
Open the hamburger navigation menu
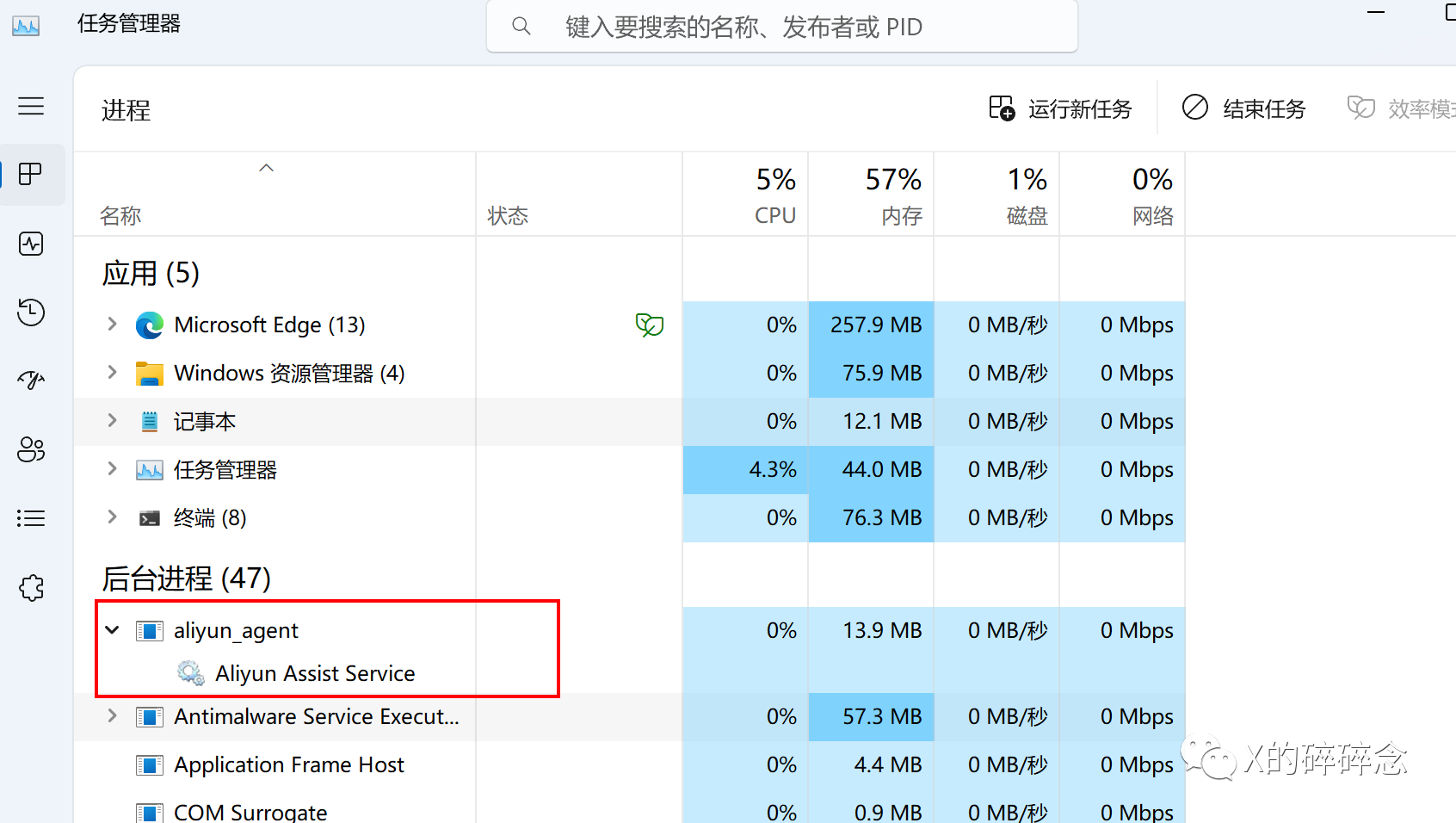point(31,106)
